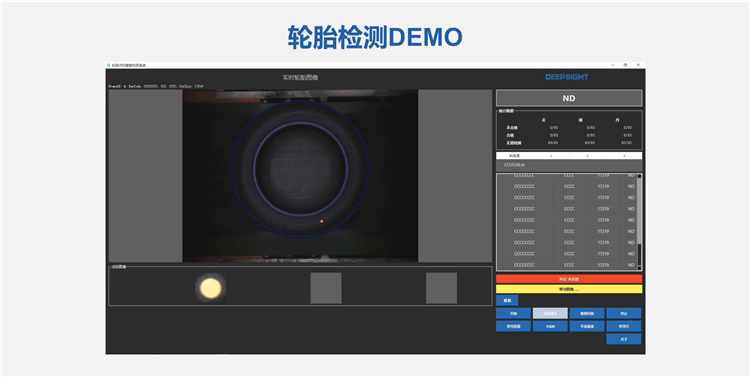Image resolution: width=750 pixels, height=377 pixels.
Task: Click the VQM button
Action: (x=550, y=326)
